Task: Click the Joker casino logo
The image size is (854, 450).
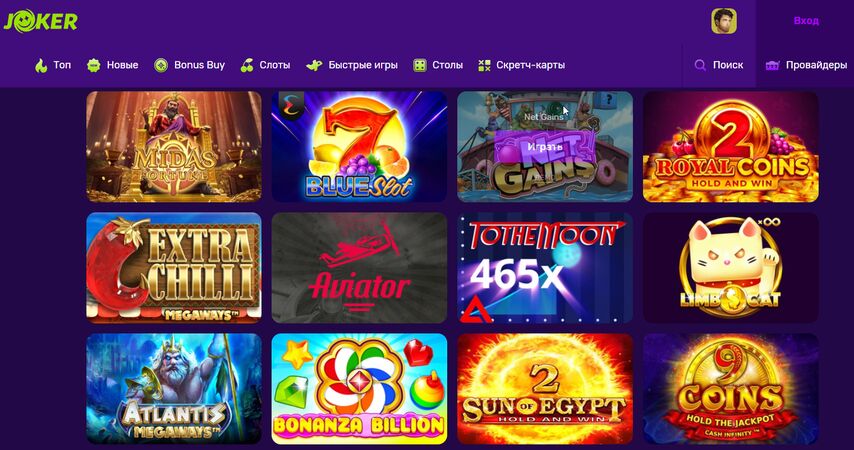Action: [x=41, y=22]
